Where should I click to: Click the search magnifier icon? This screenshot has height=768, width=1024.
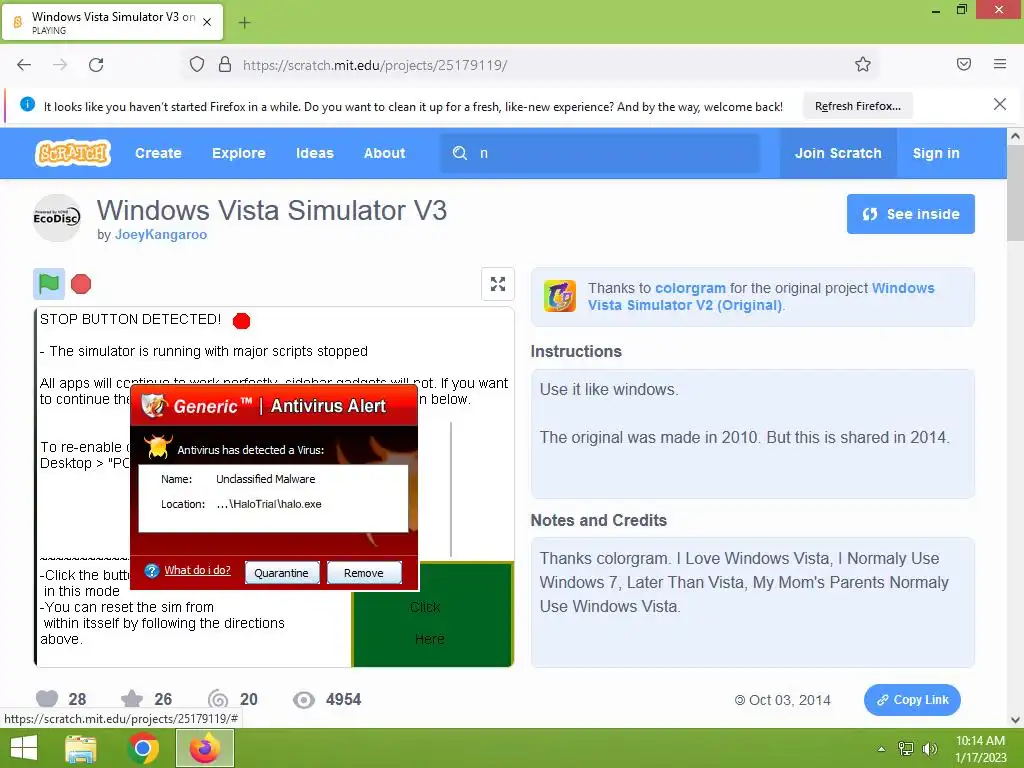460,153
